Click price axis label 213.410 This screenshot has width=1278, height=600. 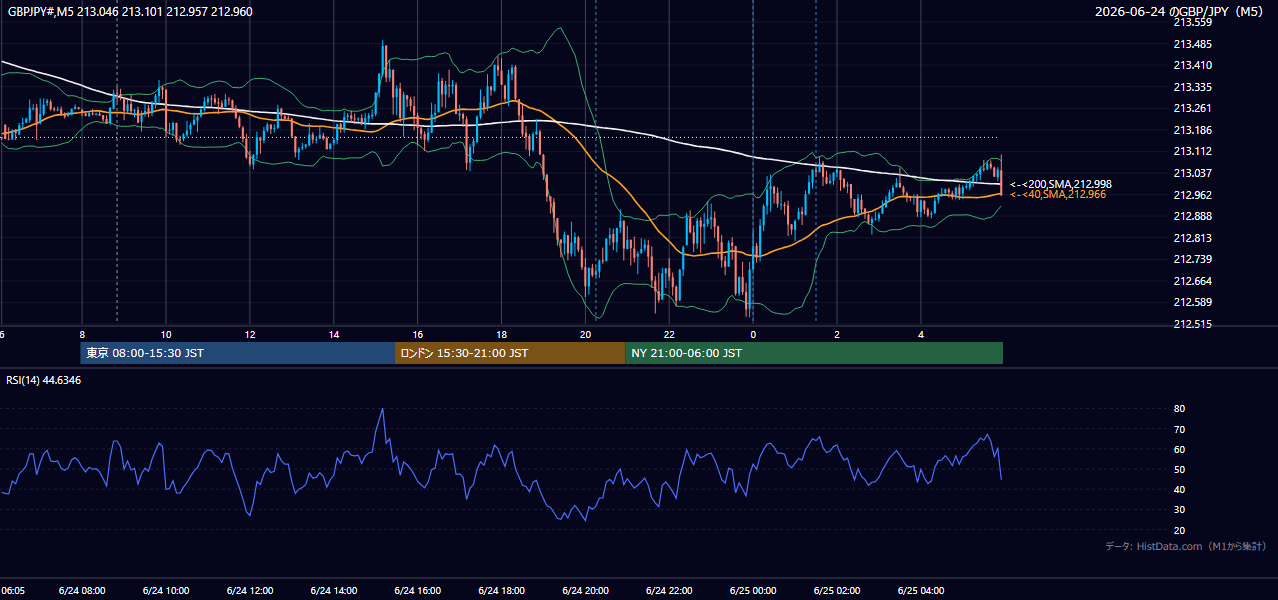pos(1192,66)
